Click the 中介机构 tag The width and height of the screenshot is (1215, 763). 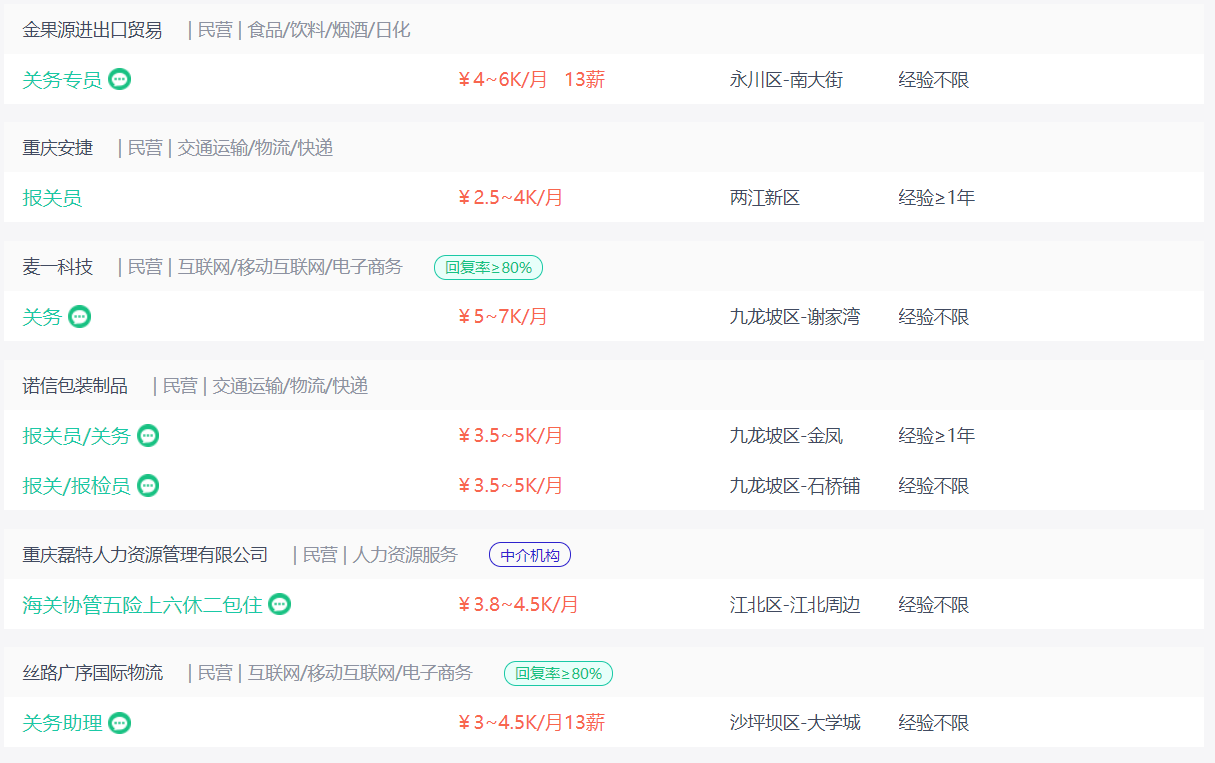pos(530,555)
